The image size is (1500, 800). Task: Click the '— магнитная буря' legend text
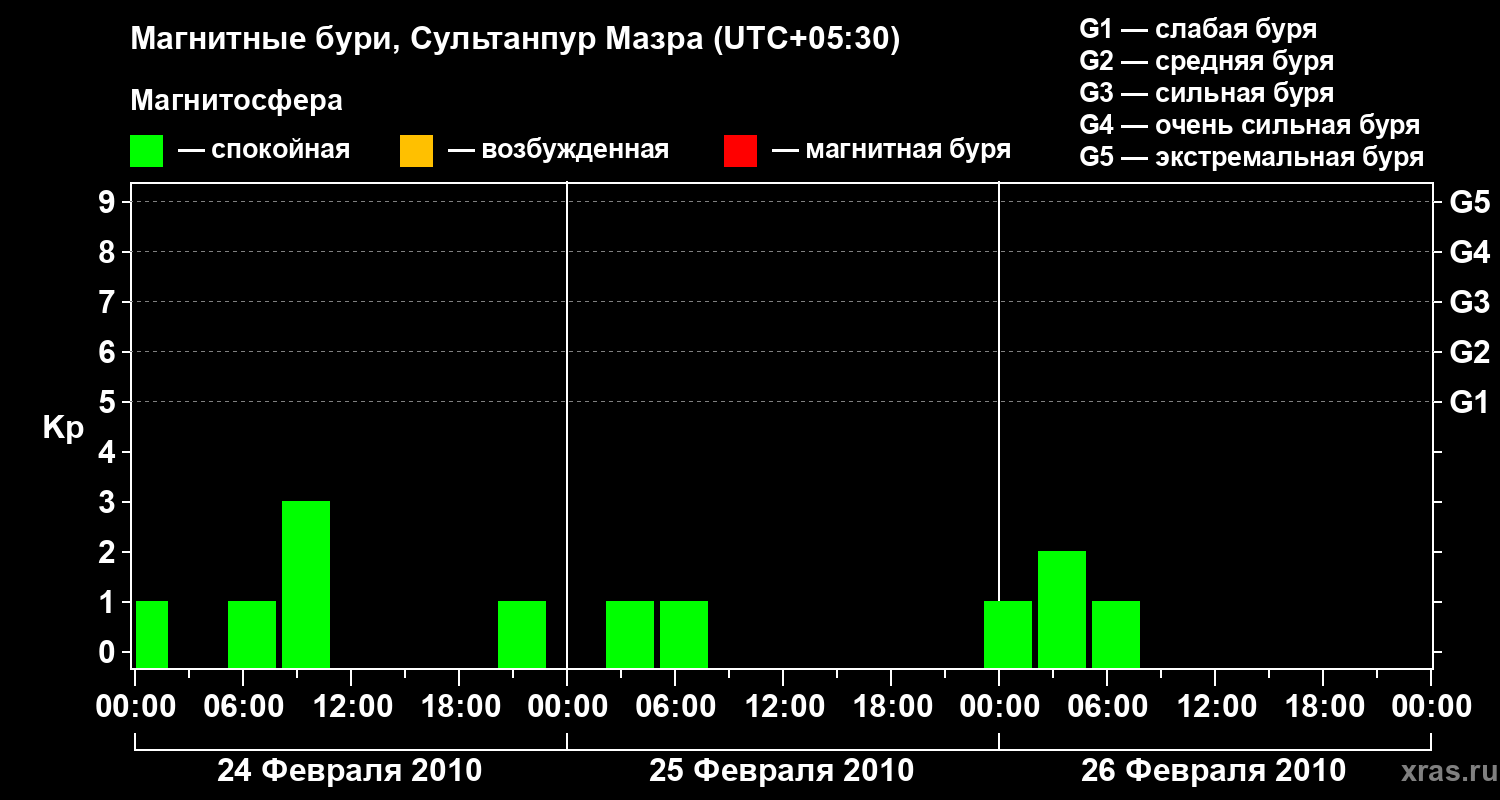click(x=891, y=151)
